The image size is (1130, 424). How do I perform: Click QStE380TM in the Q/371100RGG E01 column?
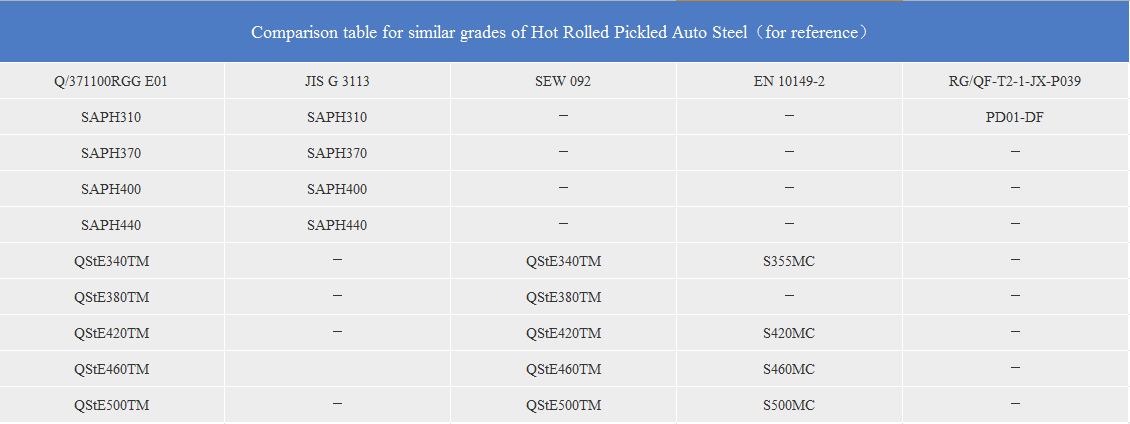tap(111, 297)
